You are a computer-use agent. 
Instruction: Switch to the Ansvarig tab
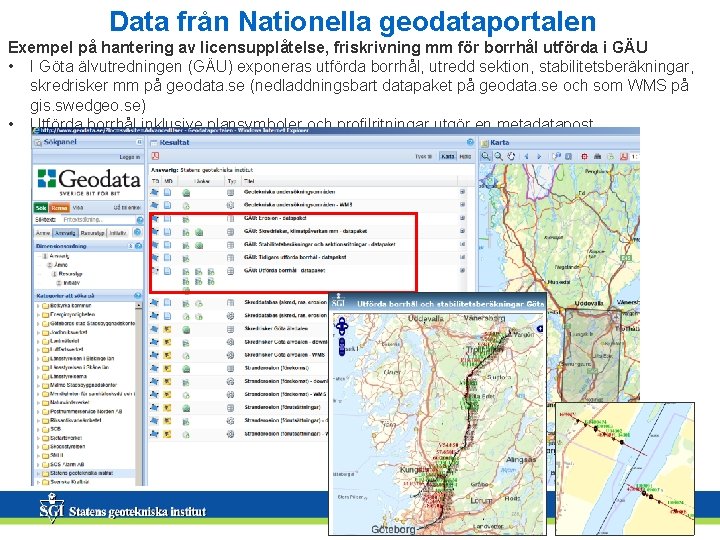(65, 233)
